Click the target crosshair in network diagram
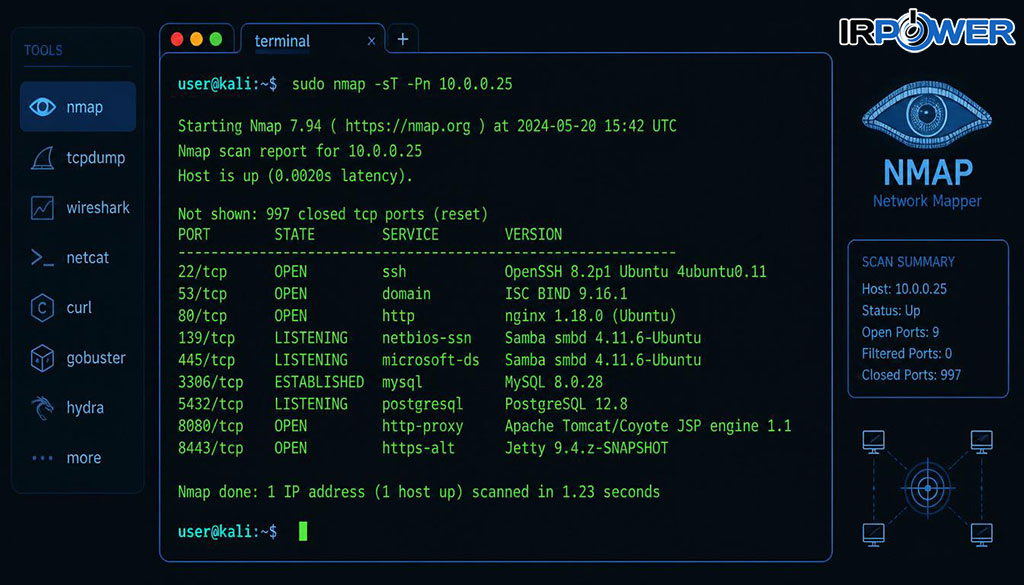The height and width of the screenshot is (585, 1024). pyautogui.click(x=927, y=487)
